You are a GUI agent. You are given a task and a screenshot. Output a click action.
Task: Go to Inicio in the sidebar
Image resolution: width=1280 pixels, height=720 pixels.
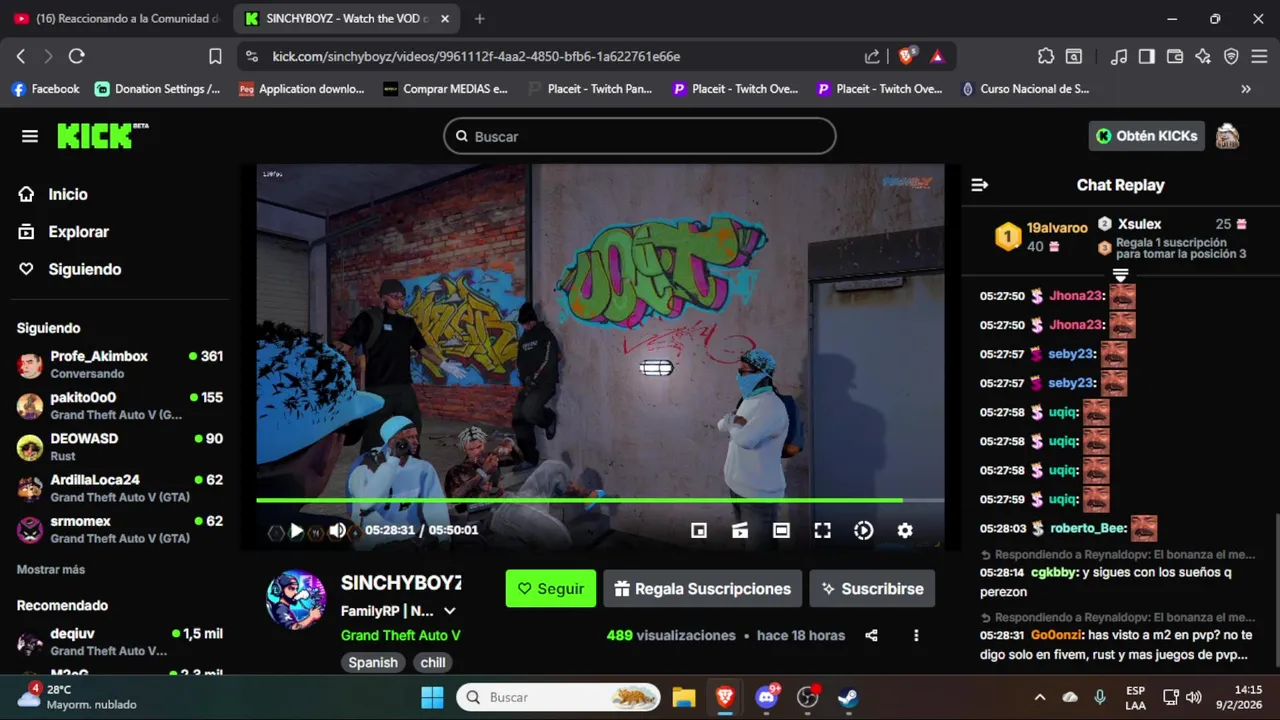coord(54,194)
